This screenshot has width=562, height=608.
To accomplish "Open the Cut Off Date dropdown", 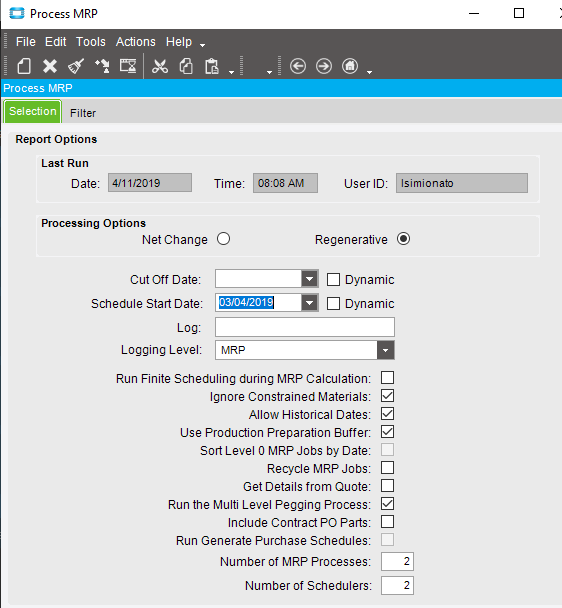I will click(x=310, y=279).
